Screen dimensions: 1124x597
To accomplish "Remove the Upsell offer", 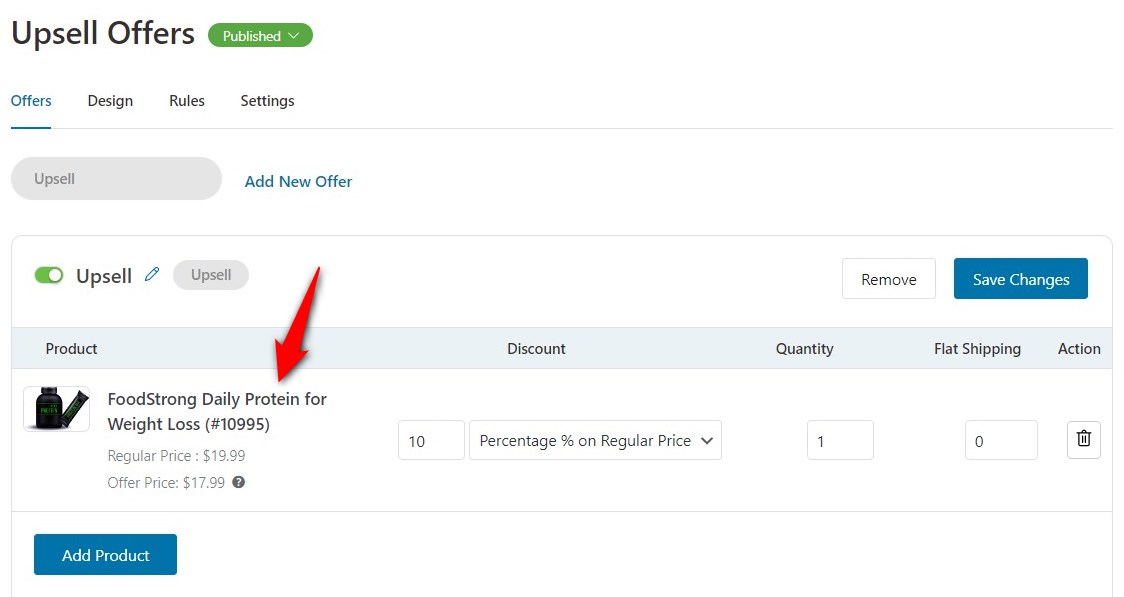I will coord(888,279).
